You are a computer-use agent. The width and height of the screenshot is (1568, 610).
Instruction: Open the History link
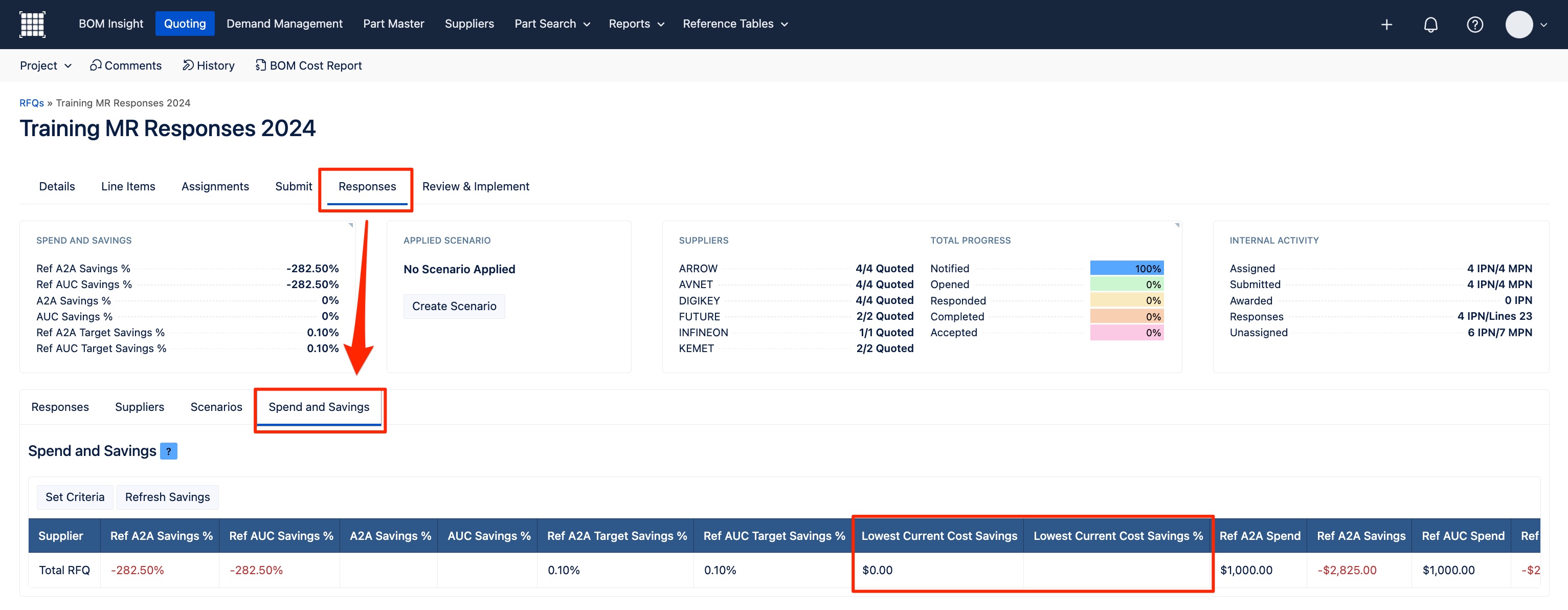pyautogui.click(x=209, y=65)
